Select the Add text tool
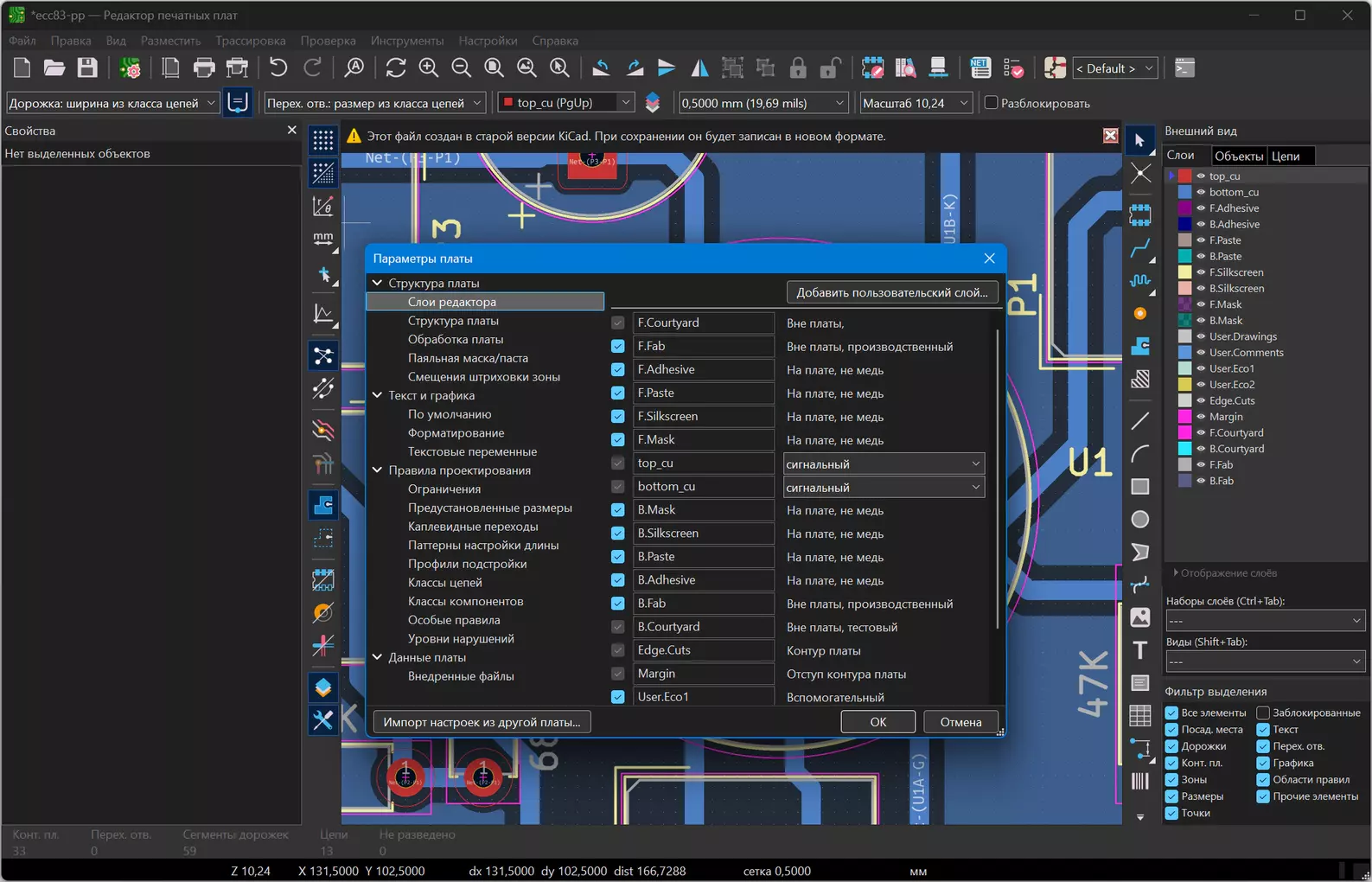Viewport: 1372px width, 882px height. pyautogui.click(x=1140, y=650)
